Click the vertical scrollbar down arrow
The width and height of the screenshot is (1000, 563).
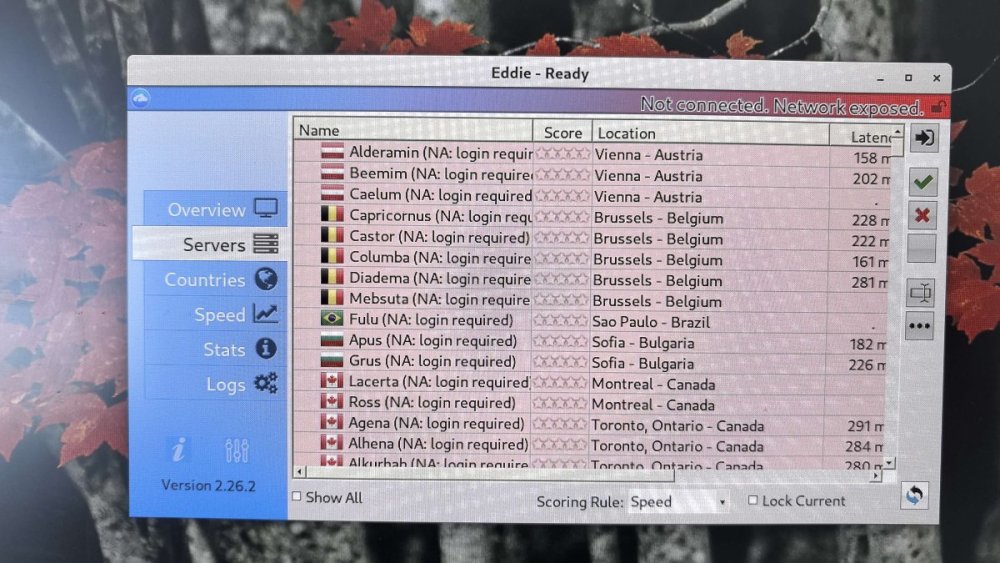890,463
